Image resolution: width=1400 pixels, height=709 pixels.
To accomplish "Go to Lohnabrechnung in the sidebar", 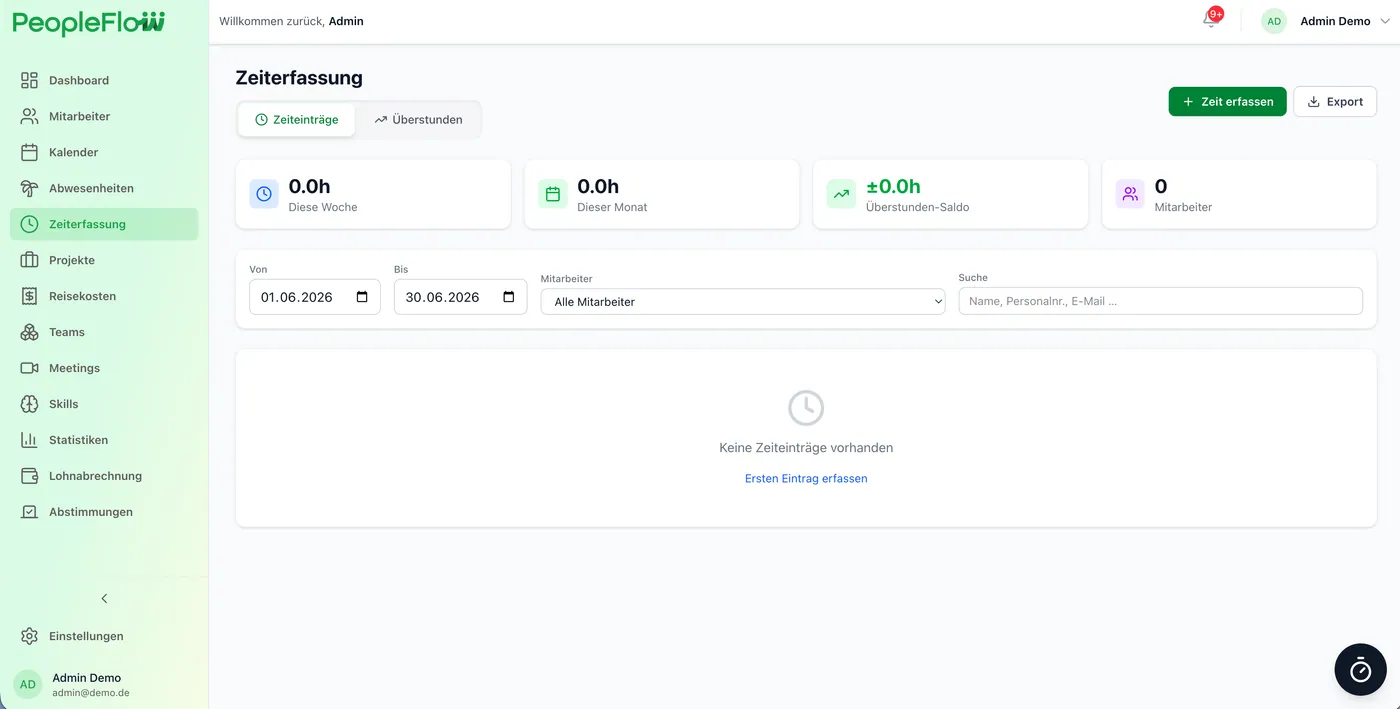I will (x=104, y=476).
